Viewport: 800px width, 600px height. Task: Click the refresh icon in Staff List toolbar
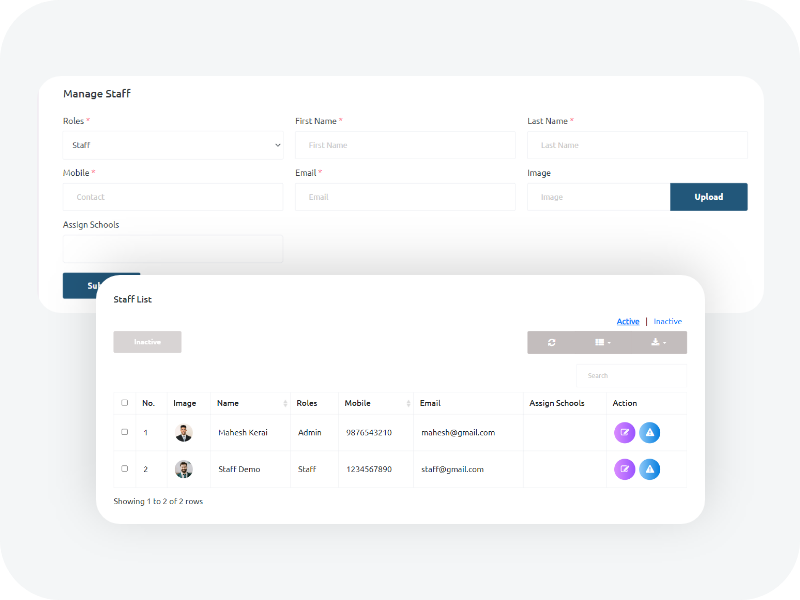[x=551, y=342]
